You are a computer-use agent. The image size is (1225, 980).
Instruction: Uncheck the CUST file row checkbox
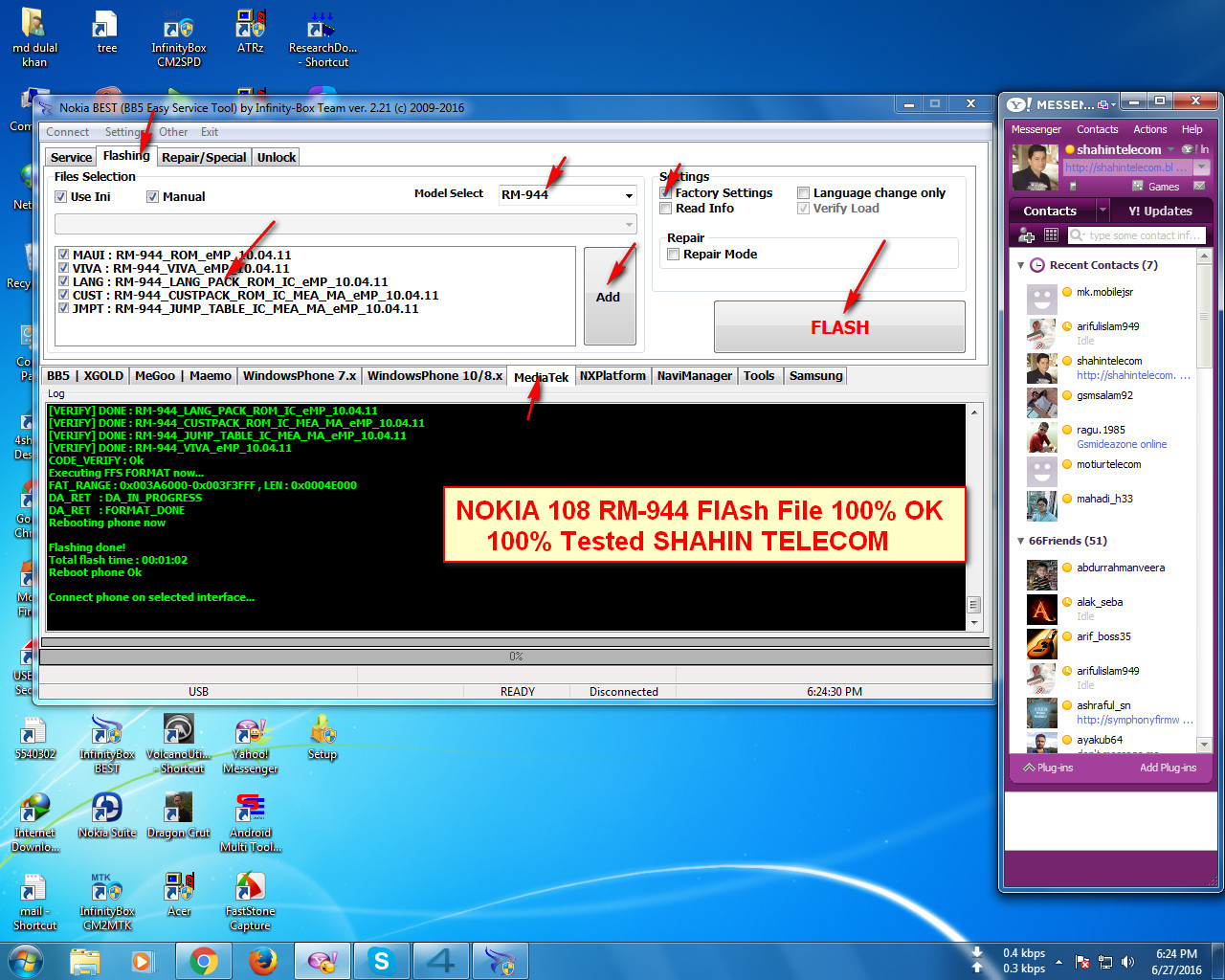[63, 295]
